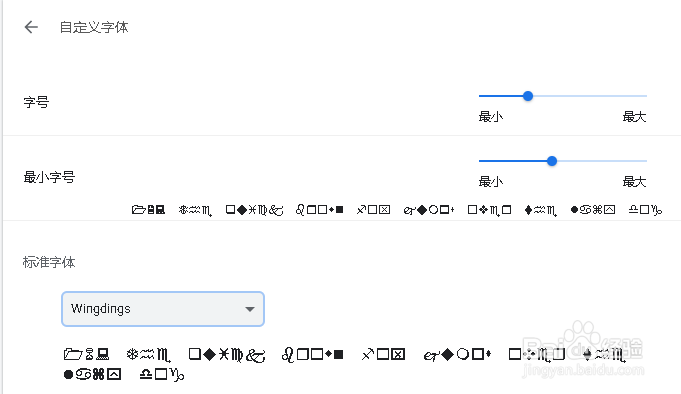Click the small symbol preview under 最小字号
Viewport: 681px width, 394px height.
click(x=397, y=210)
